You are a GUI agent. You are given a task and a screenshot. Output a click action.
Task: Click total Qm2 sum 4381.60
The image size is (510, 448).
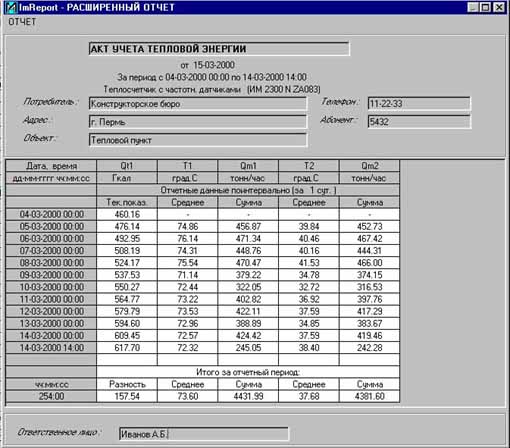[369, 396]
